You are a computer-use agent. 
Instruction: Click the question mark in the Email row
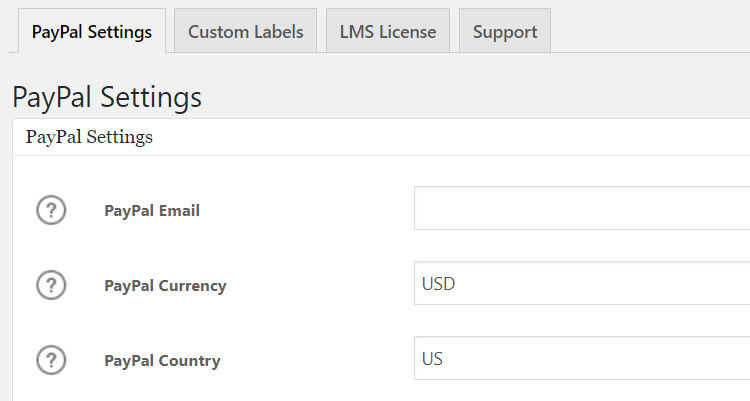[x=51, y=210]
